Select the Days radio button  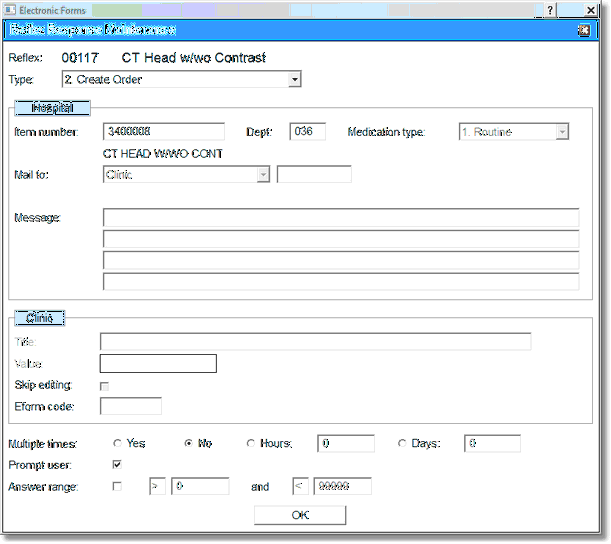tap(402, 443)
